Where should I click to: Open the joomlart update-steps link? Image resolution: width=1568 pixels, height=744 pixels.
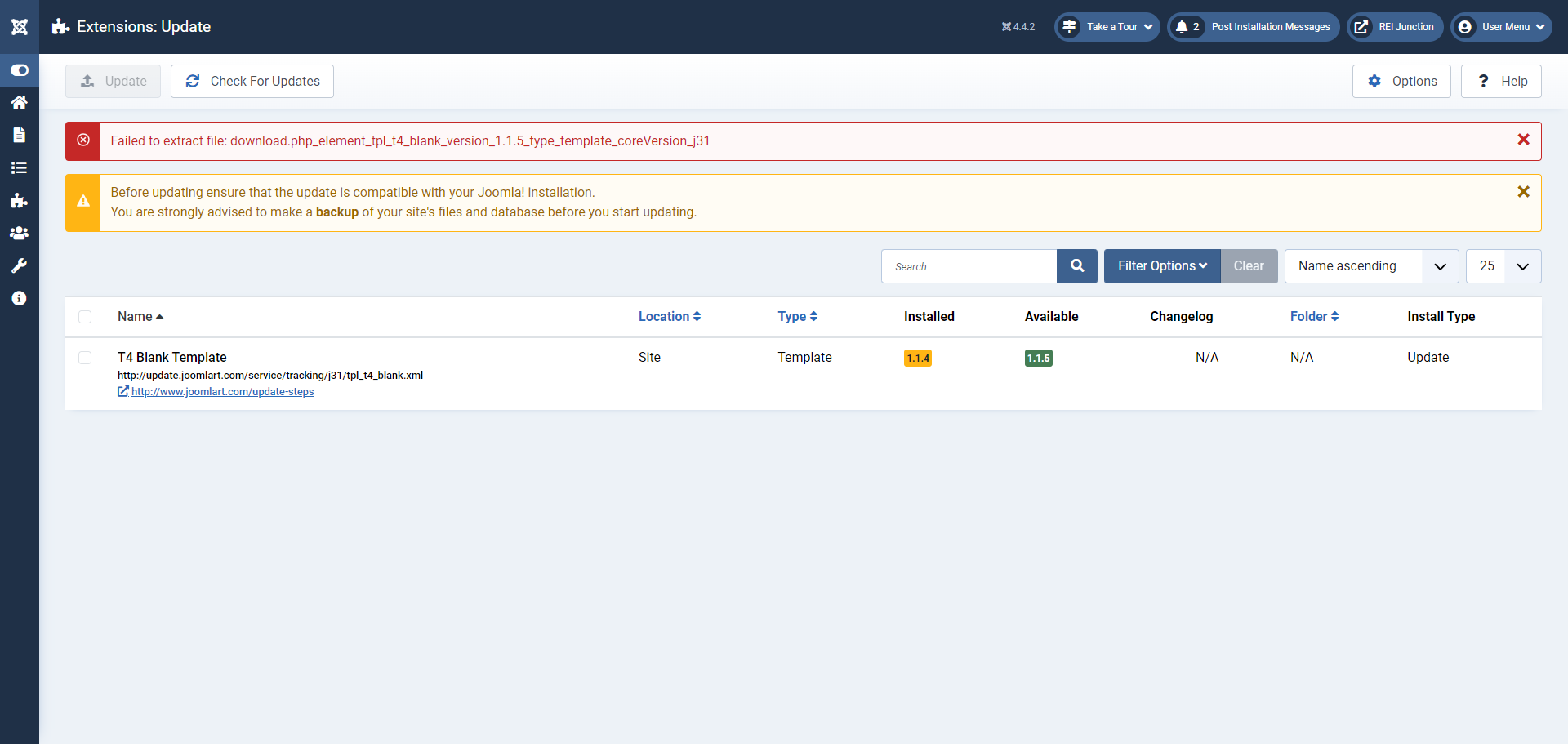coord(222,392)
